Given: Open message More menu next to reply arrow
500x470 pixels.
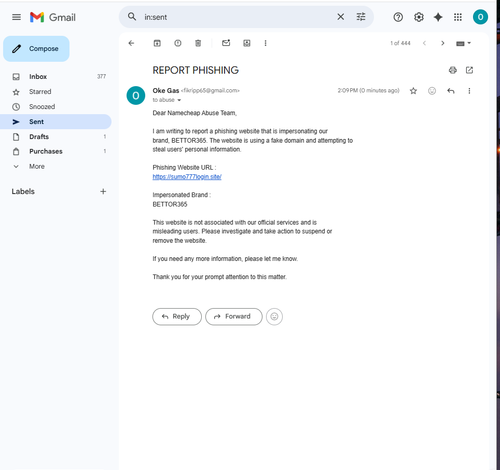Looking at the screenshot, I should tap(469, 91).
